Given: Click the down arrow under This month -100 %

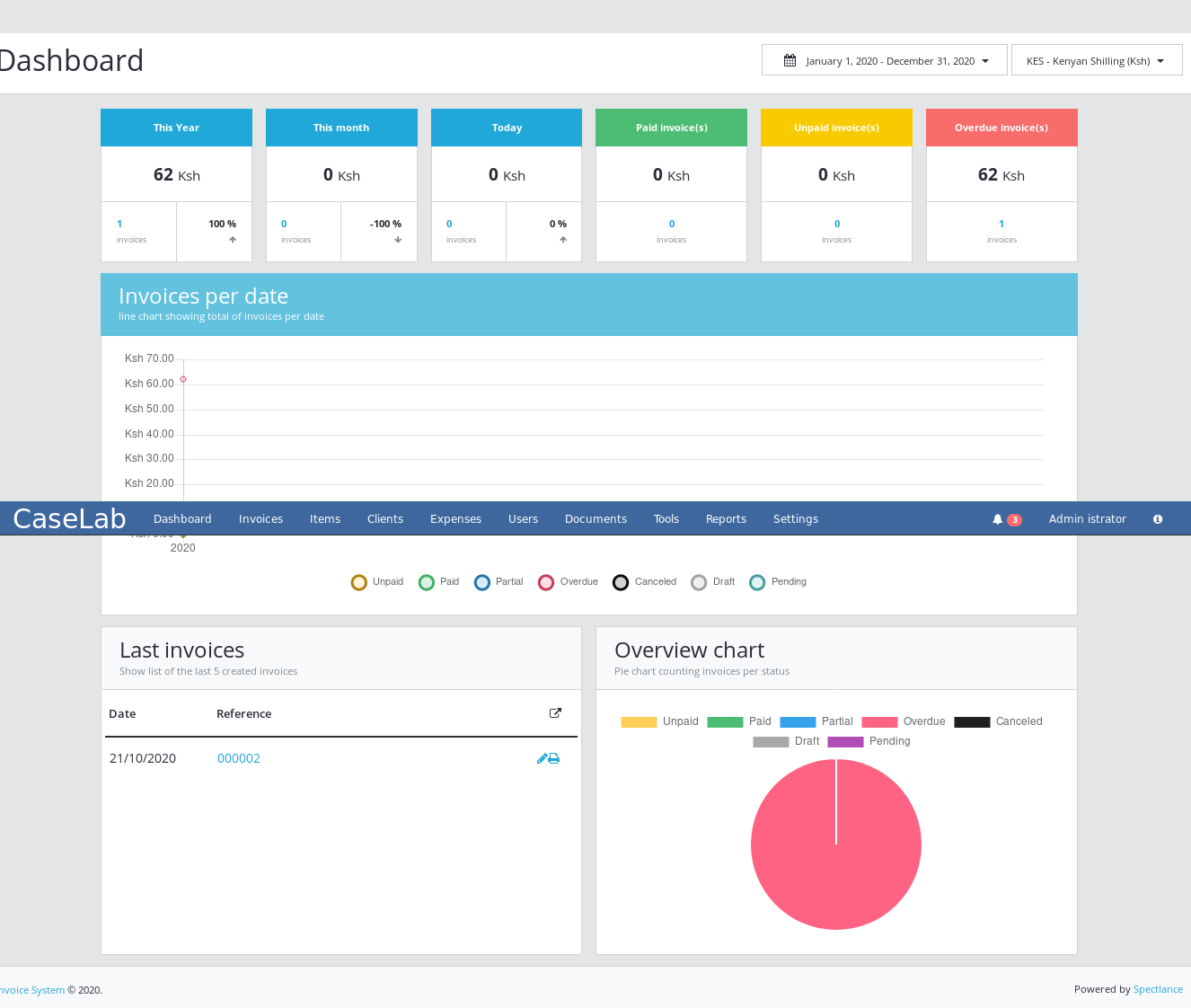Looking at the screenshot, I should [398, 240].
